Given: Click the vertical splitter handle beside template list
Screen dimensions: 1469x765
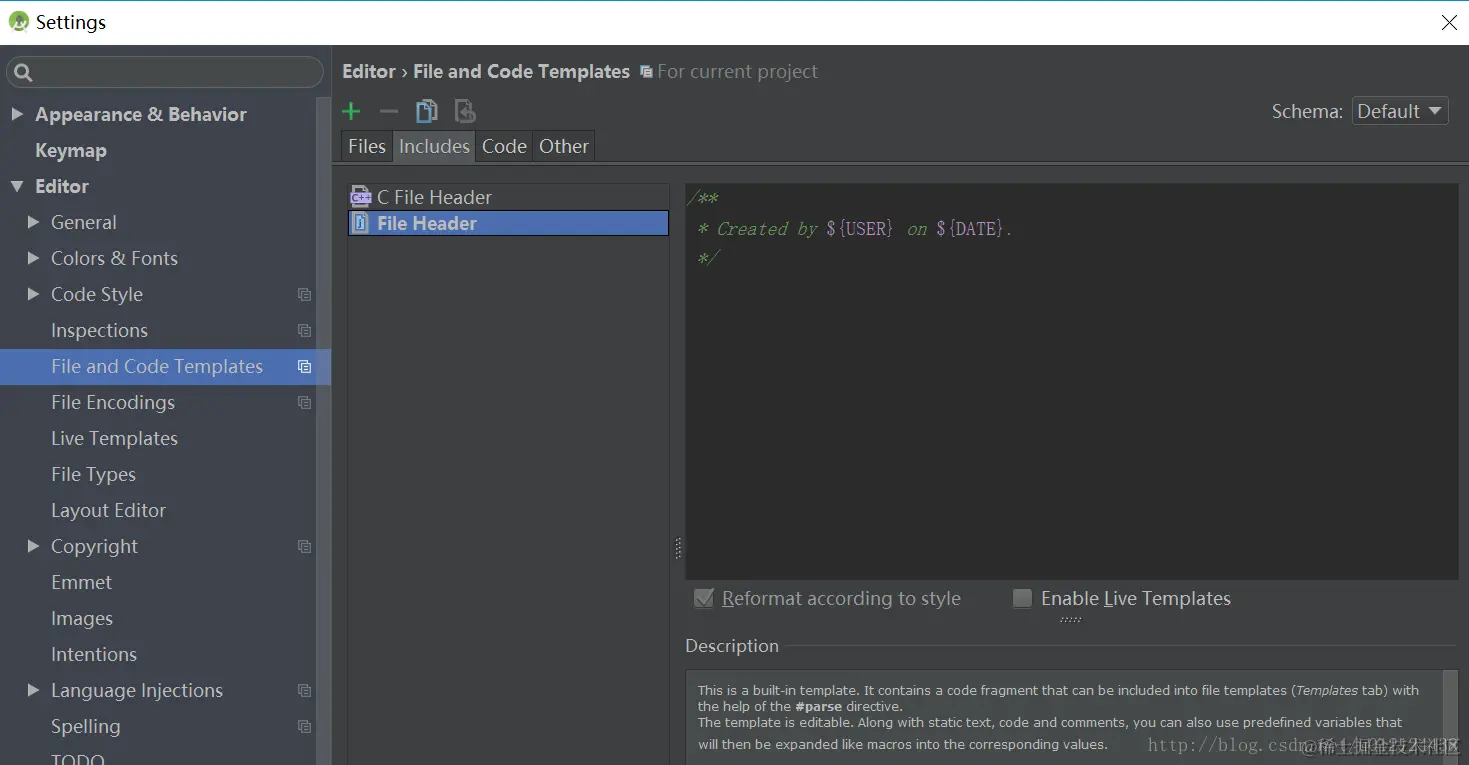Looking at the screenshot, I should [x=678, y=548].
